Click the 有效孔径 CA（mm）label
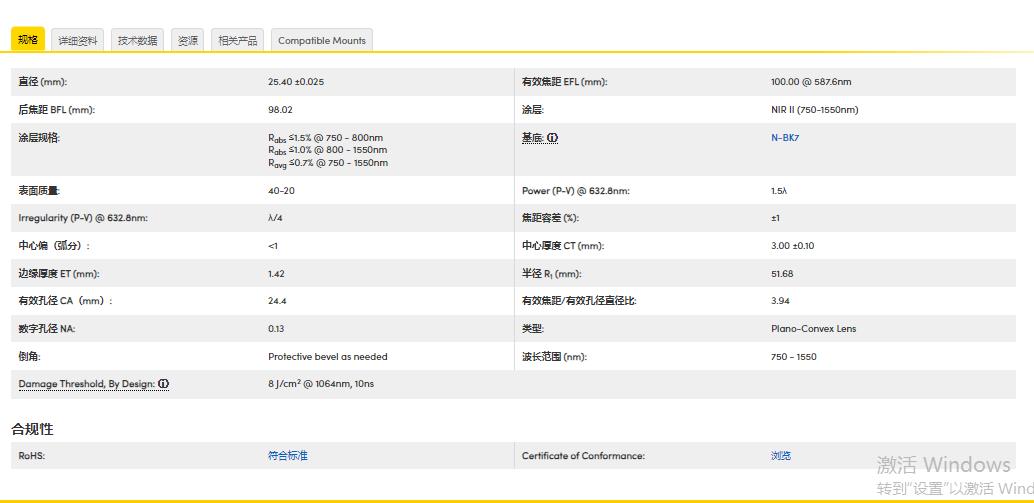The width and height of the screenshot is (1034, 503). pos(65,301)
